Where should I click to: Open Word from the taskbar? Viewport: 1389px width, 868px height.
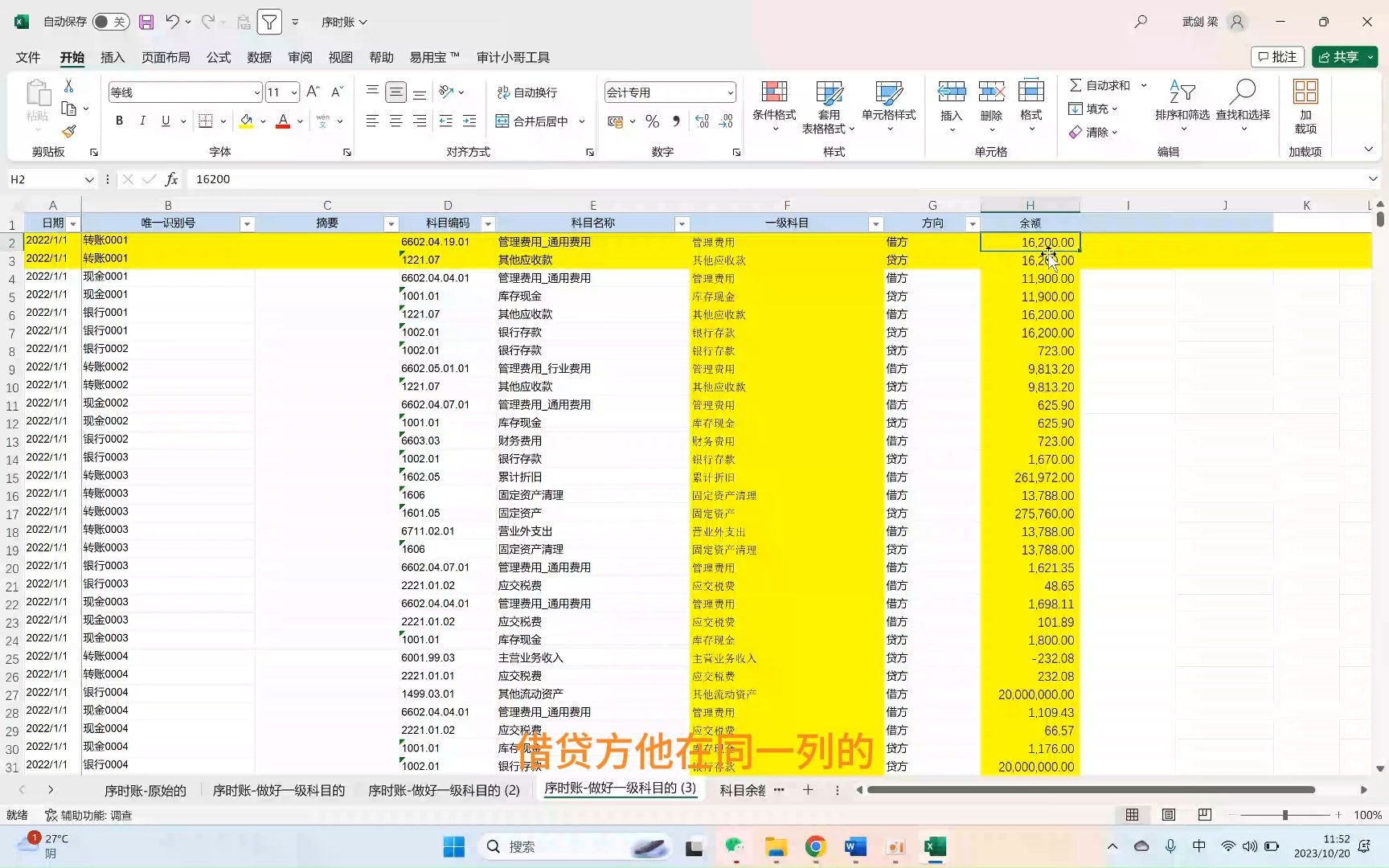[x=855, y=847]
